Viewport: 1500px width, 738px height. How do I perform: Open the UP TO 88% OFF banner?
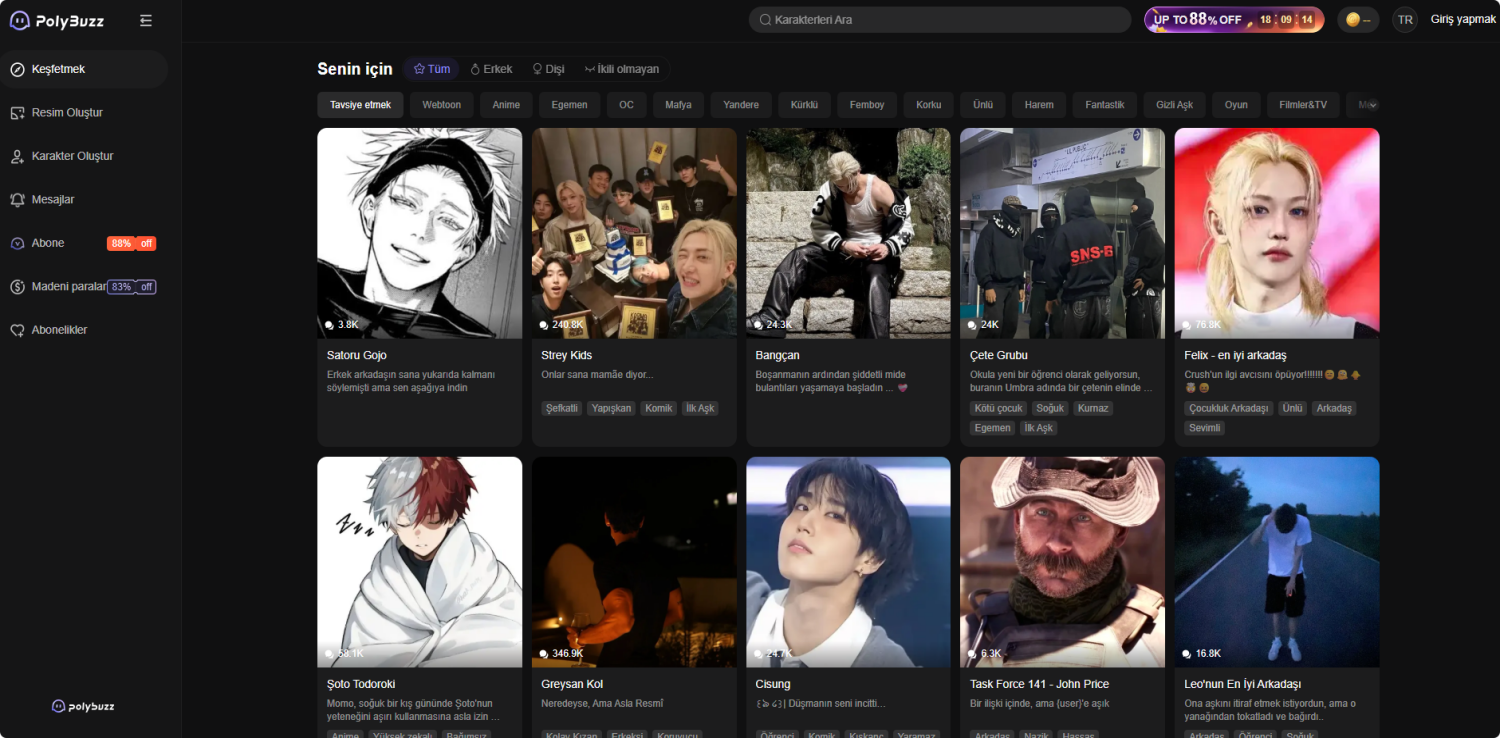pos(1234,20)
